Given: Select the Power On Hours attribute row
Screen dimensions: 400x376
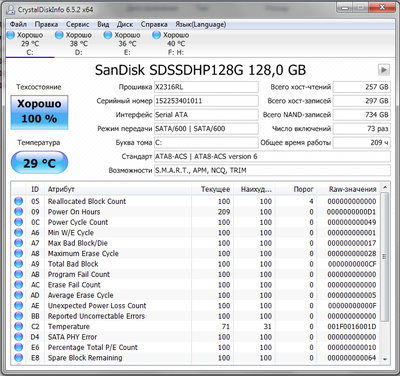Looking at the screenshot, I should [196, 212].
